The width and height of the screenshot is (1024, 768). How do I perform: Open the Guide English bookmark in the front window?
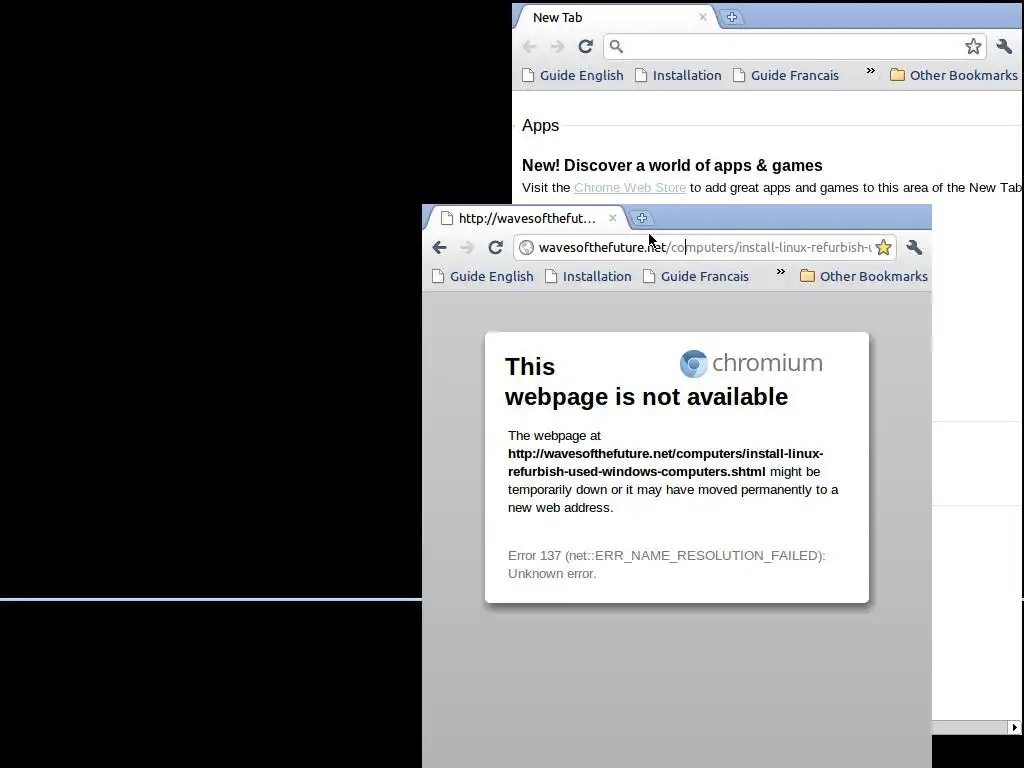pos(483,276)
